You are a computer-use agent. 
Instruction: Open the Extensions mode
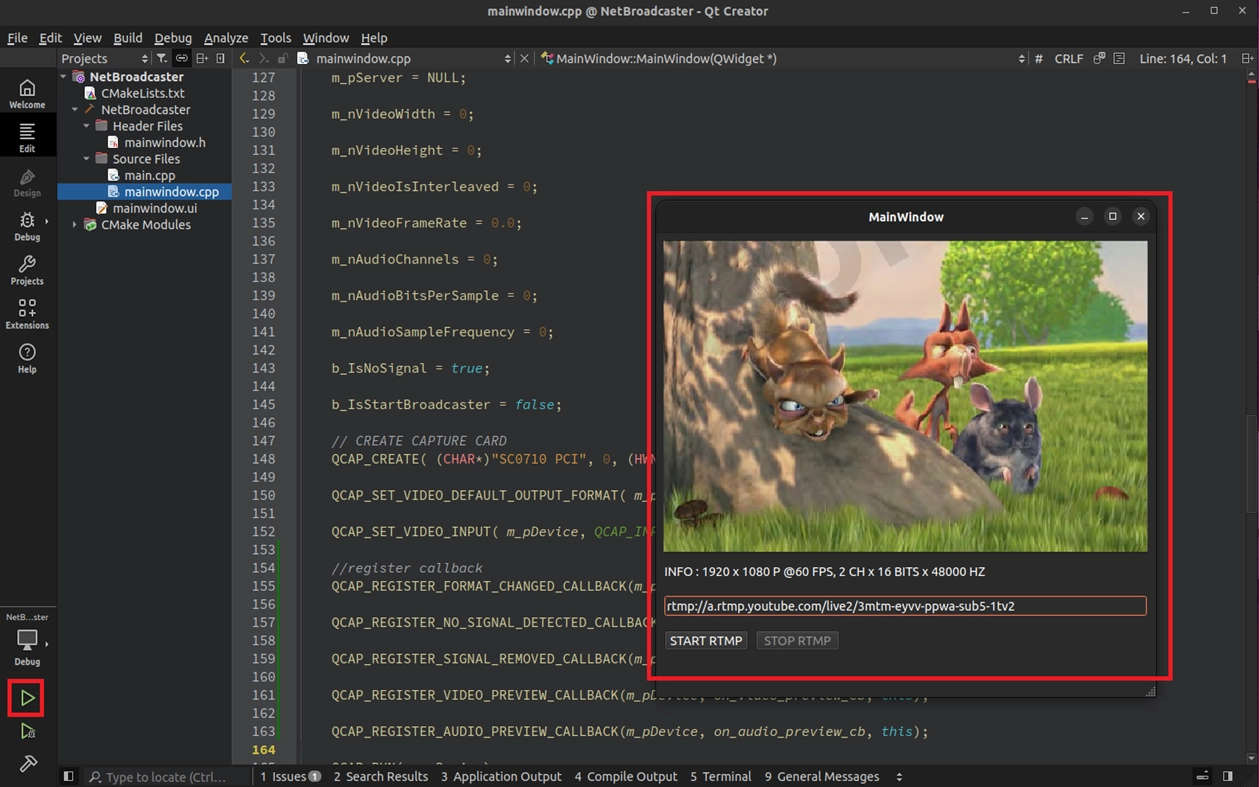(27, 314)
